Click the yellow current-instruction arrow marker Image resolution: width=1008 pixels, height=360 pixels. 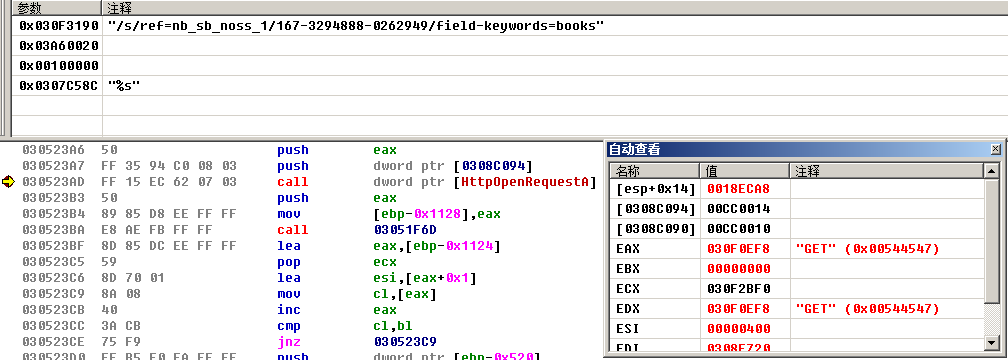coord(8,182)
